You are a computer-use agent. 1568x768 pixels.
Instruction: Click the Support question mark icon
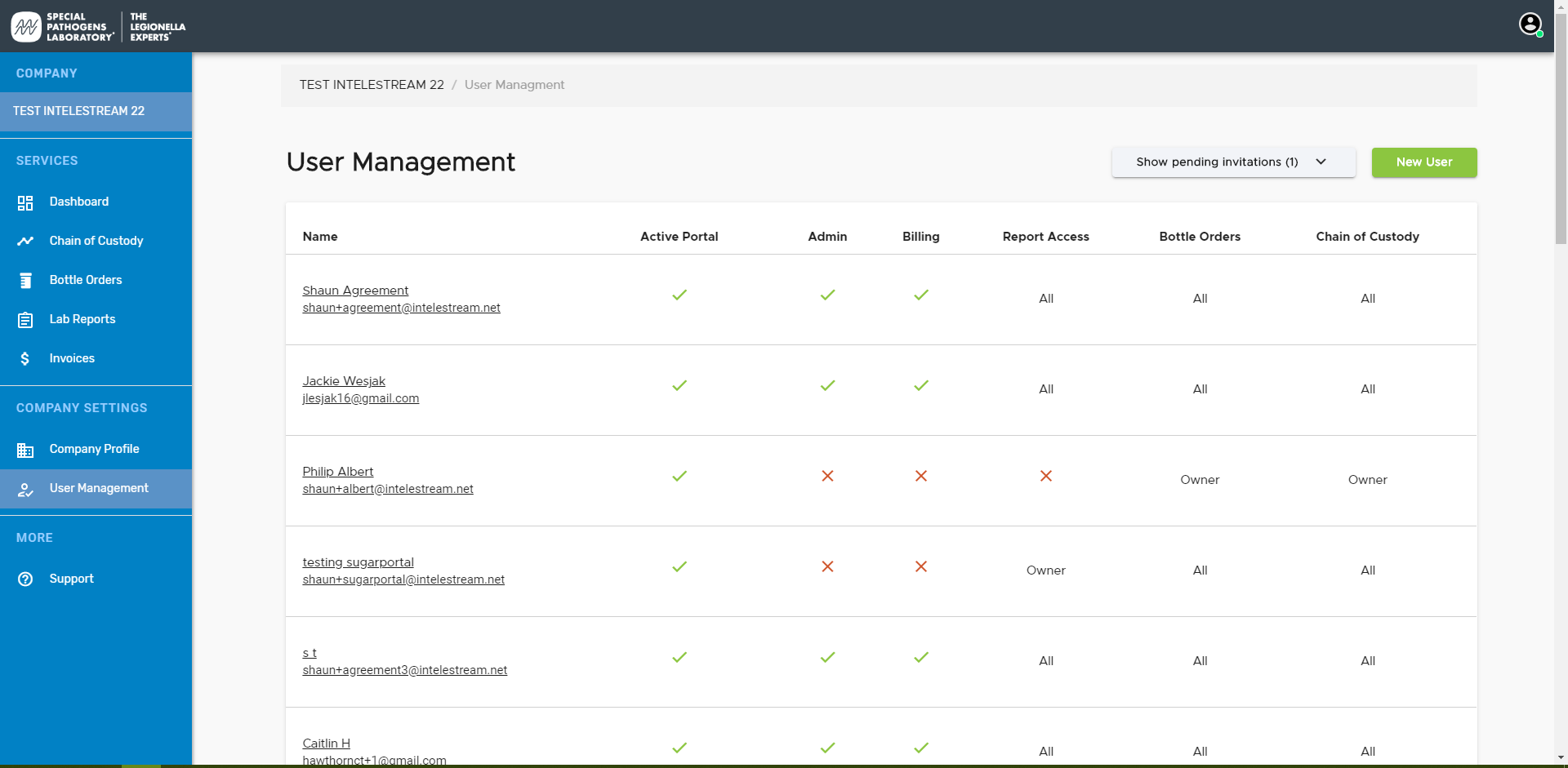(x=25, y=579)
